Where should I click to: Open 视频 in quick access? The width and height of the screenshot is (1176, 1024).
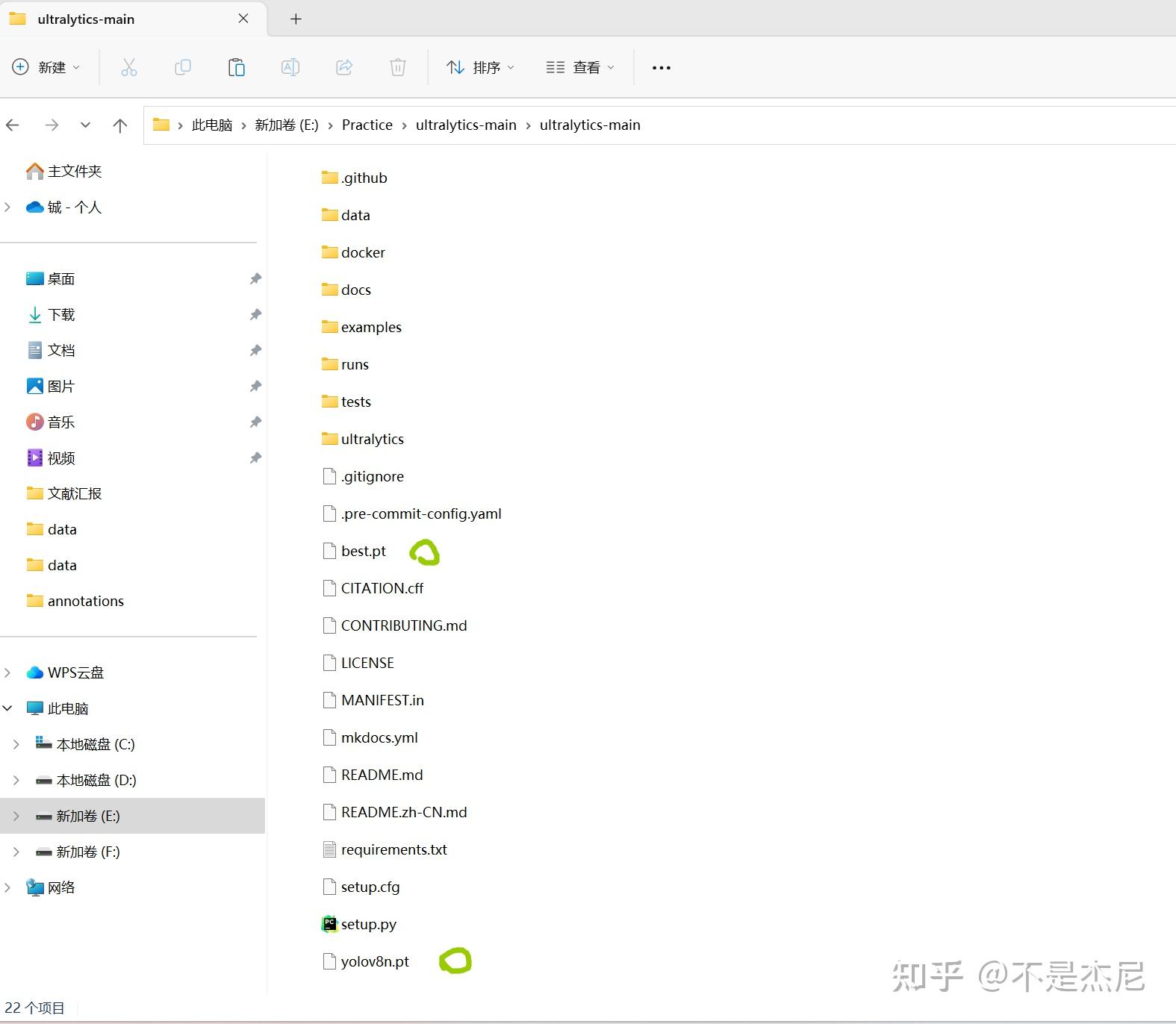50,458
